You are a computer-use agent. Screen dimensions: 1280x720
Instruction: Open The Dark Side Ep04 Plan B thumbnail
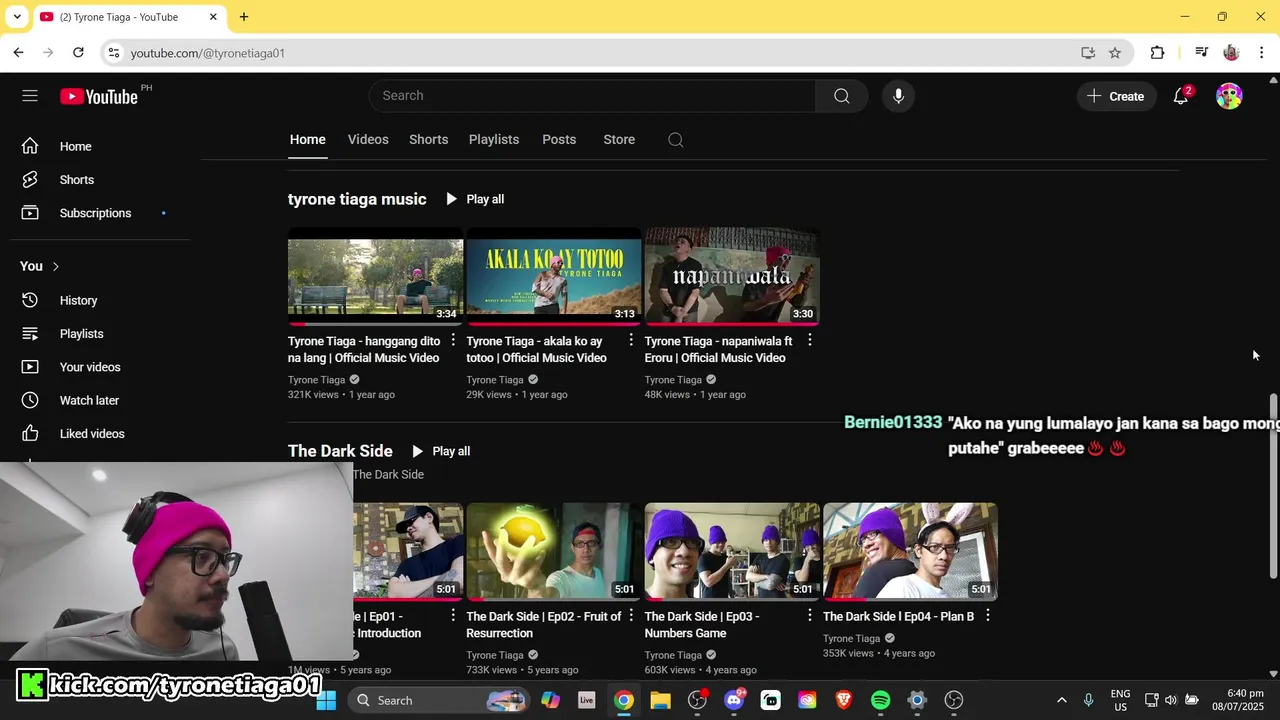[910, 551]
